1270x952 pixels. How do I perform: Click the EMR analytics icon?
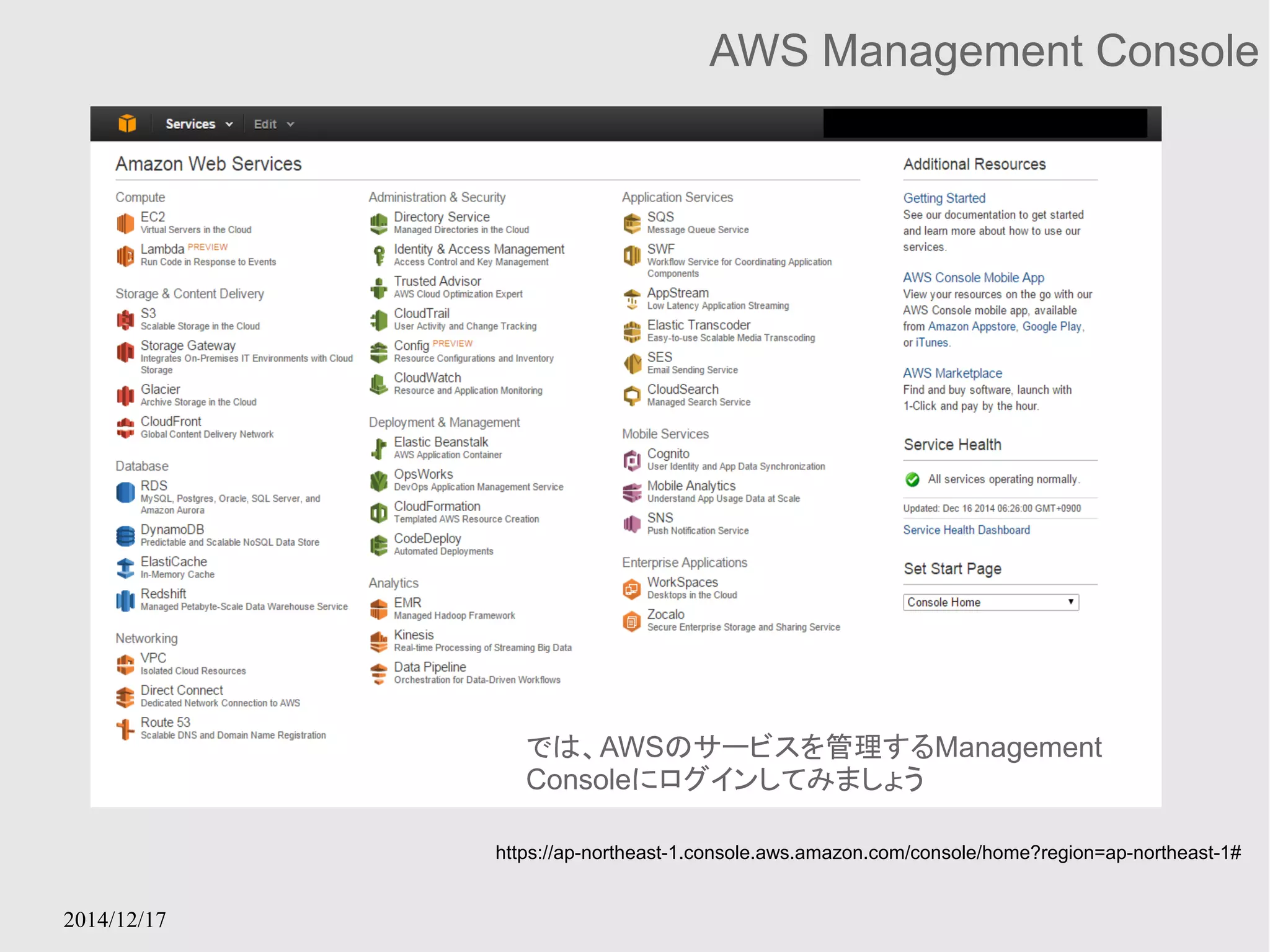(x=379, y=609)
